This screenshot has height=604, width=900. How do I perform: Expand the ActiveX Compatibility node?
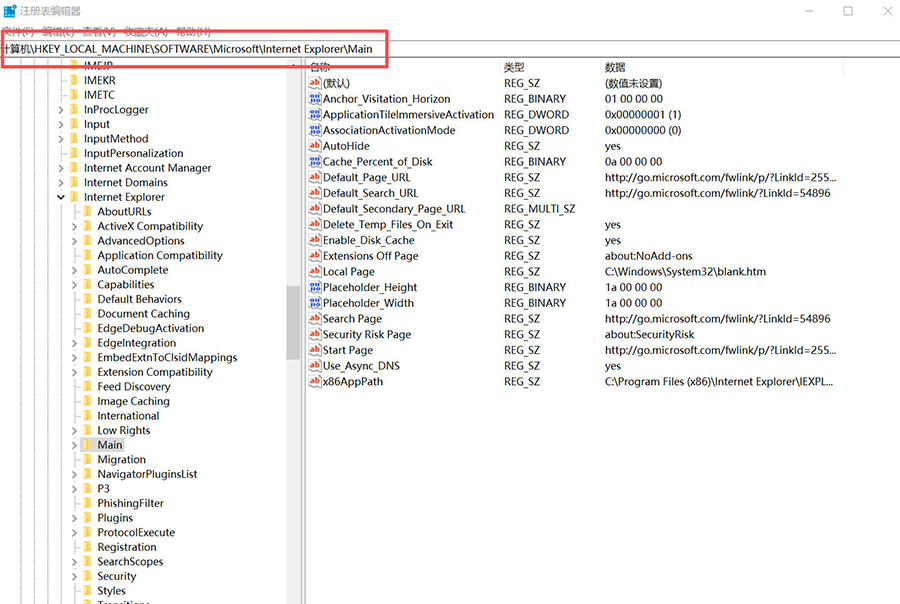click(x=73, y=226)
